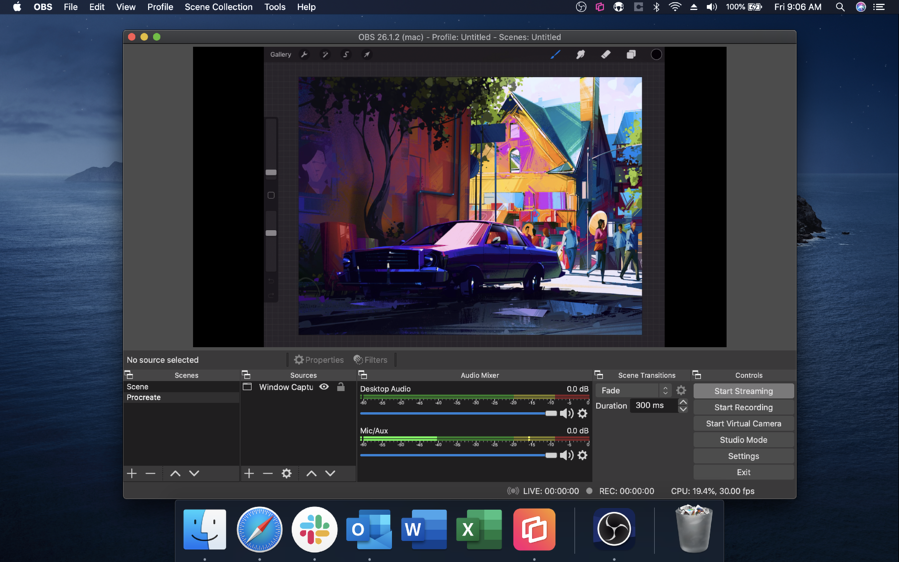The image size is (899, 562).
Task: Open source Properties
Action: (x=319, y=360)
